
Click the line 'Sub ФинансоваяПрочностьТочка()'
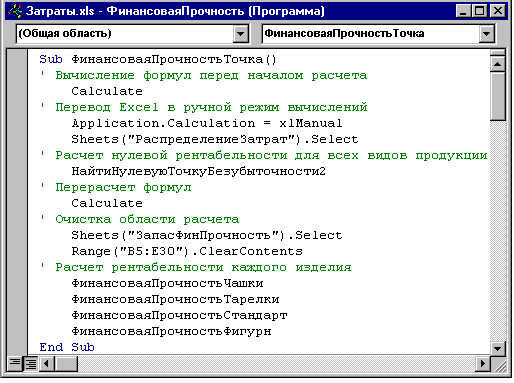click(x=158, y=59)
